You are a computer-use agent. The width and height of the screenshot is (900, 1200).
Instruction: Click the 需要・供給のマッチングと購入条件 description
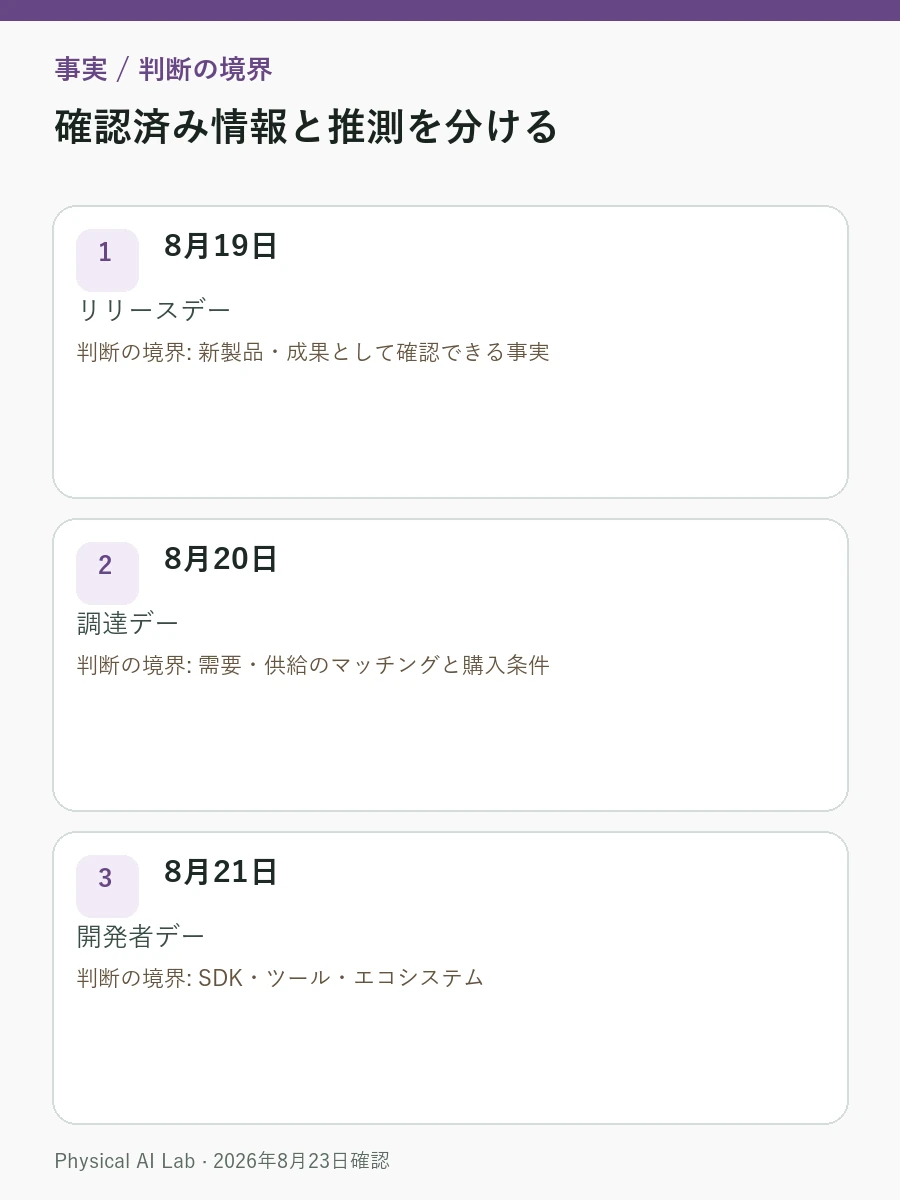tap(374, 665)
